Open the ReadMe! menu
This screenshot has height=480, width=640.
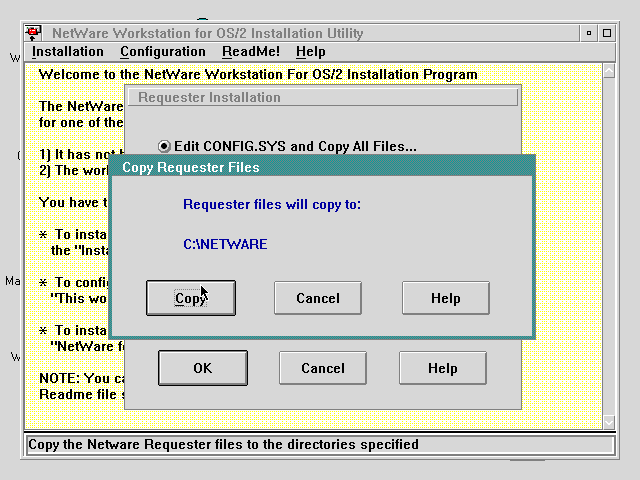coord(251,52)
